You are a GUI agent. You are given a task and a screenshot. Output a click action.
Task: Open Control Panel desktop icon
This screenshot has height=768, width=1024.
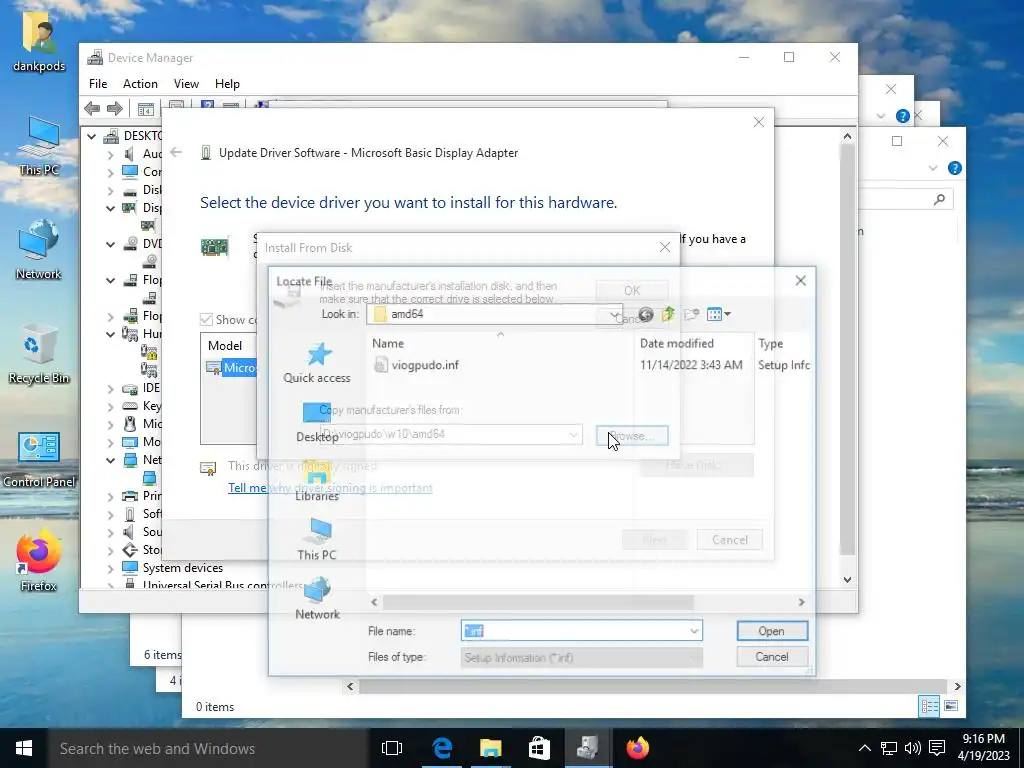tap(39, 459)
